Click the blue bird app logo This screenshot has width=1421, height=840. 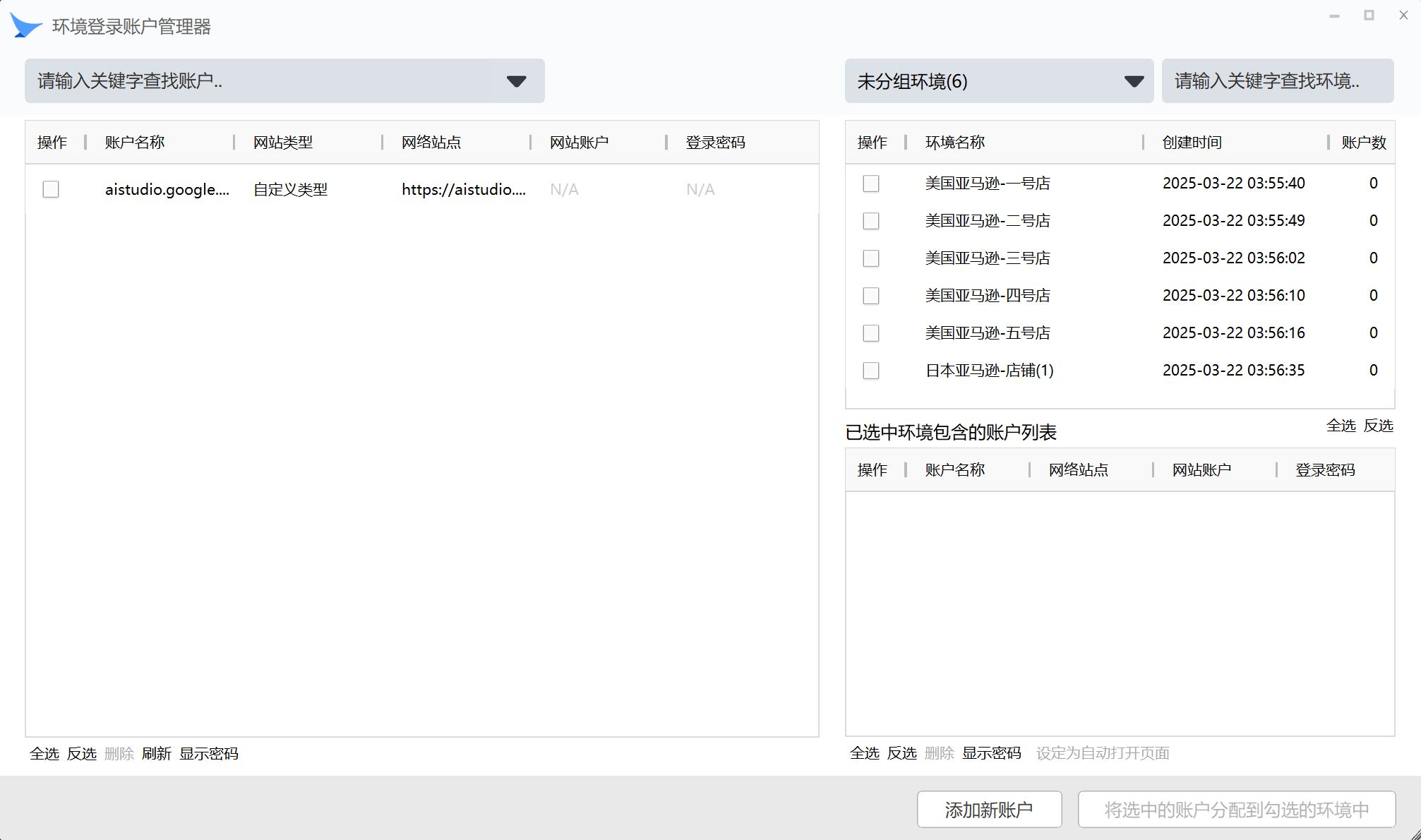26,25
